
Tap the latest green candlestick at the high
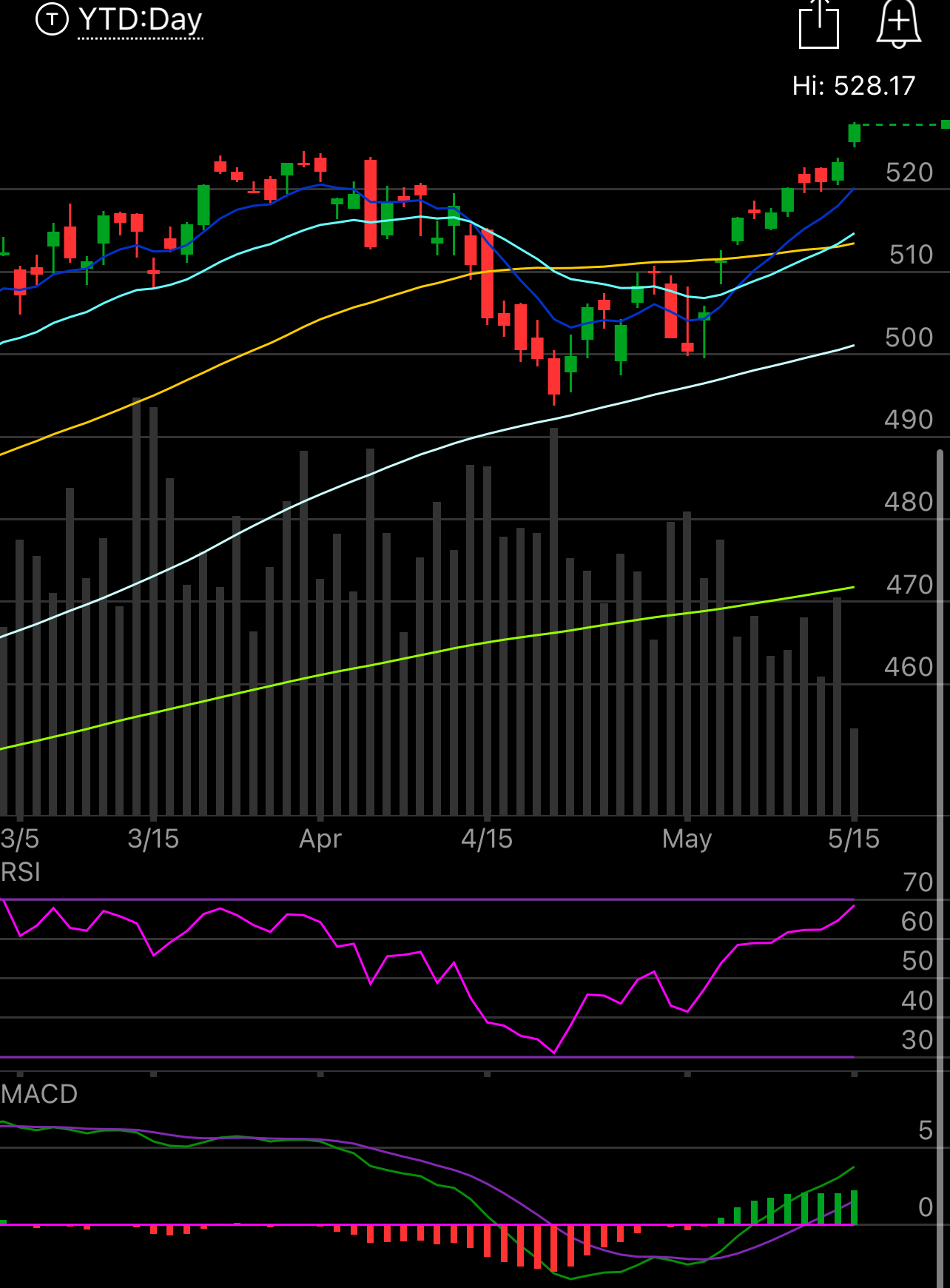(x=855, y=133)
